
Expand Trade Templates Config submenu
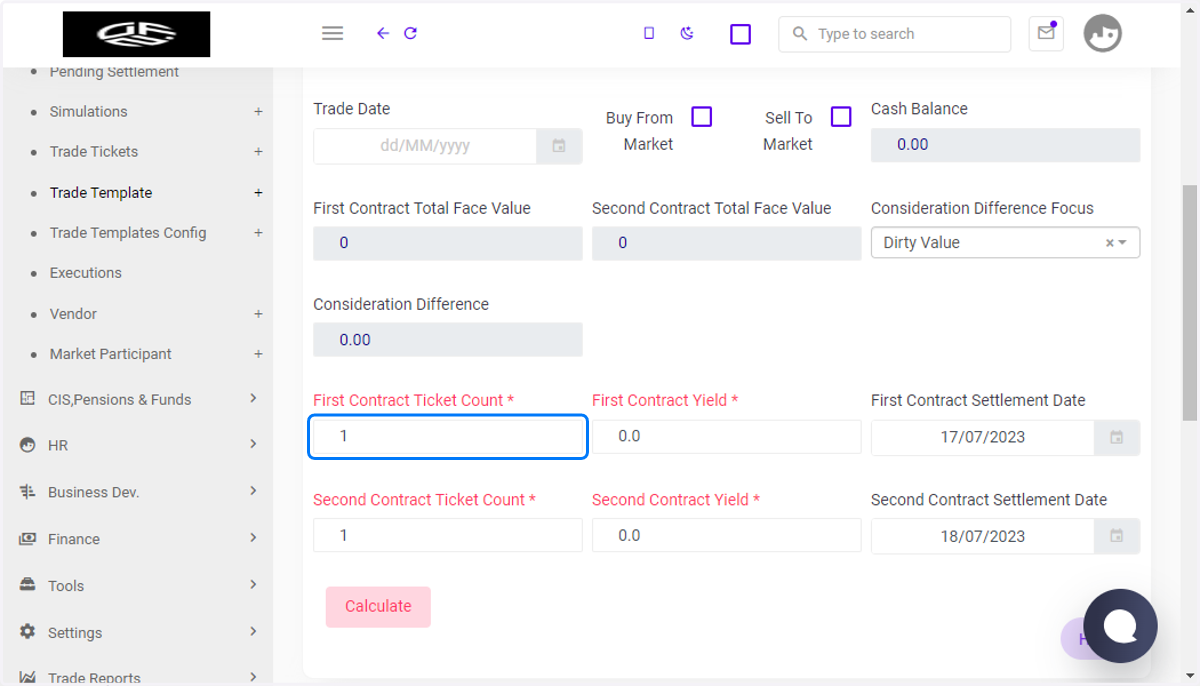(x=258, y=233)
